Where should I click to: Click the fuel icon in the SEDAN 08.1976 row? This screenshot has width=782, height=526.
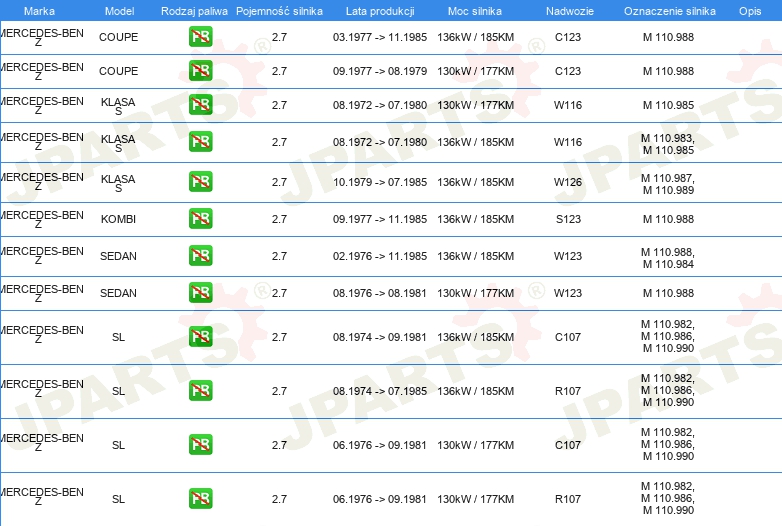click(200, 293)
